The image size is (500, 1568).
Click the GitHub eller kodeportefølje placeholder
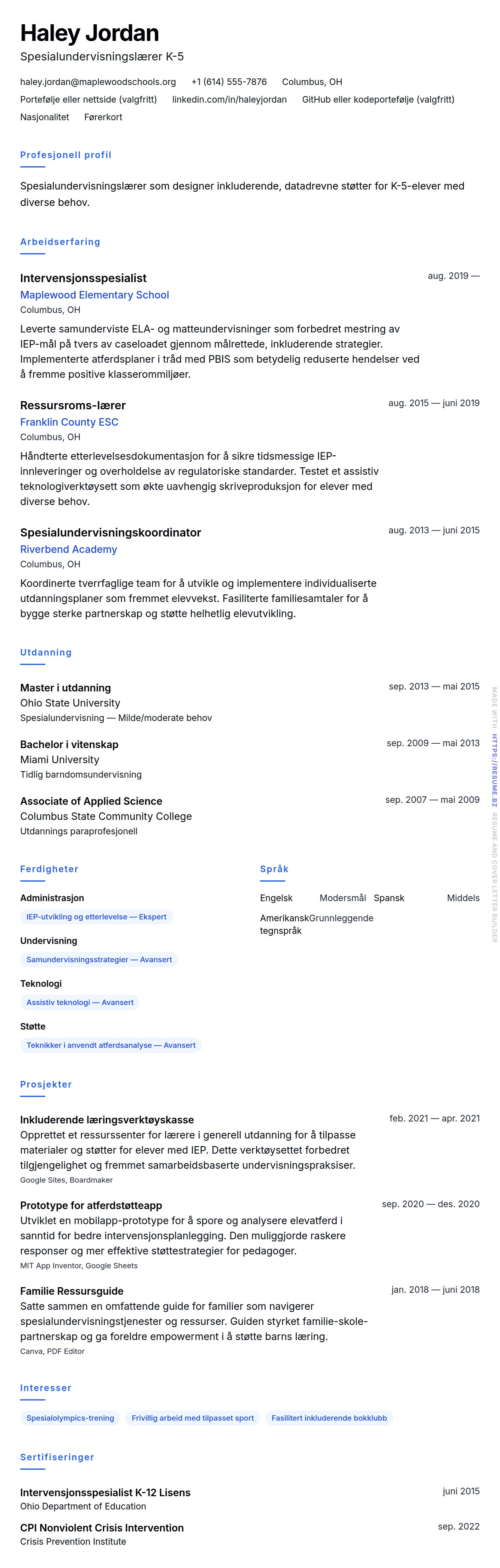[x=378, y=100]
